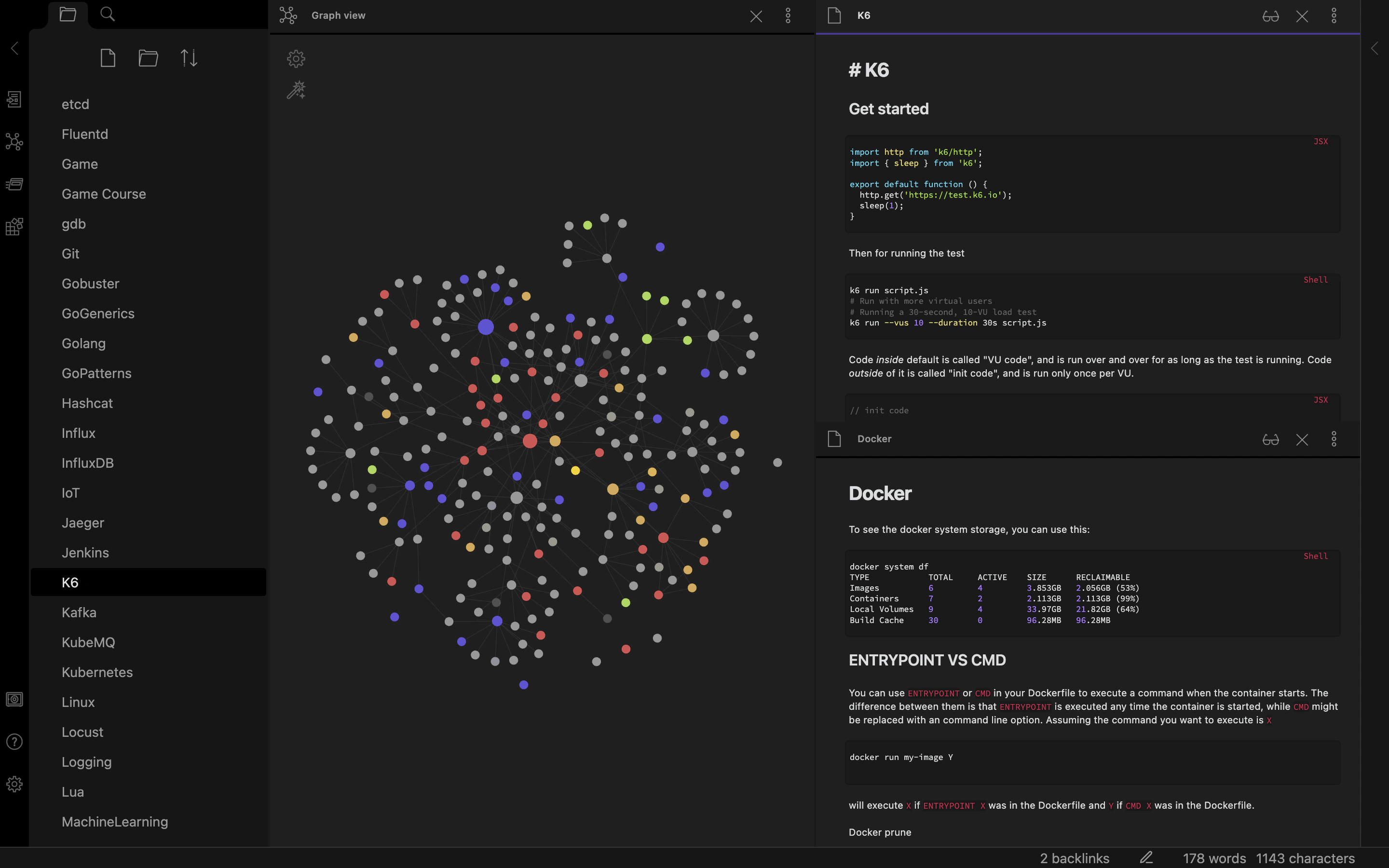Viewport: 1389px width, 868px height.
Task: Change the sort order of files
Action: coord(189,58)
